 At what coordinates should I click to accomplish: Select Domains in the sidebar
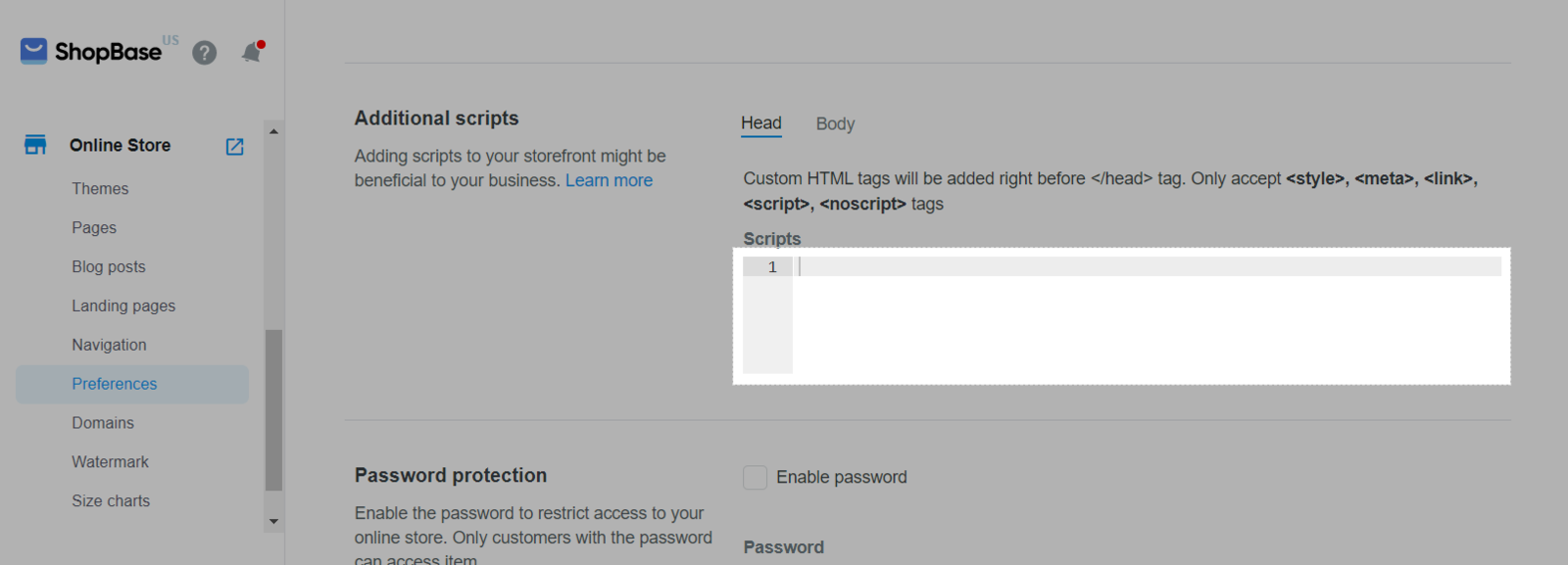point(103,423)
